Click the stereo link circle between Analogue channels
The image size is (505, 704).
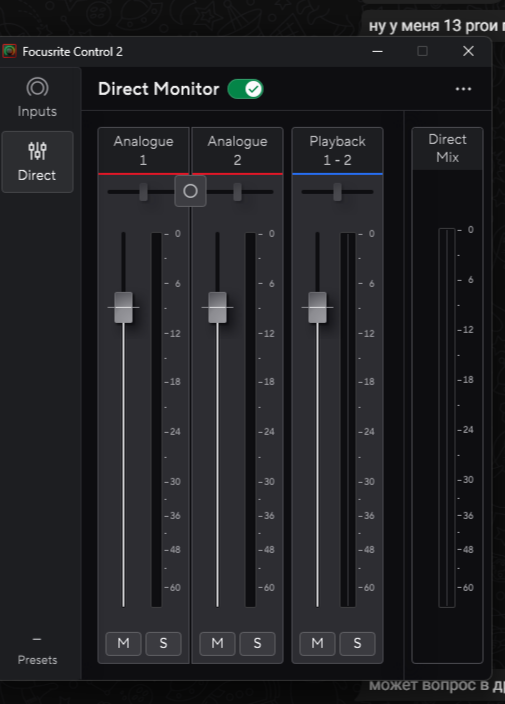[190, 191]
